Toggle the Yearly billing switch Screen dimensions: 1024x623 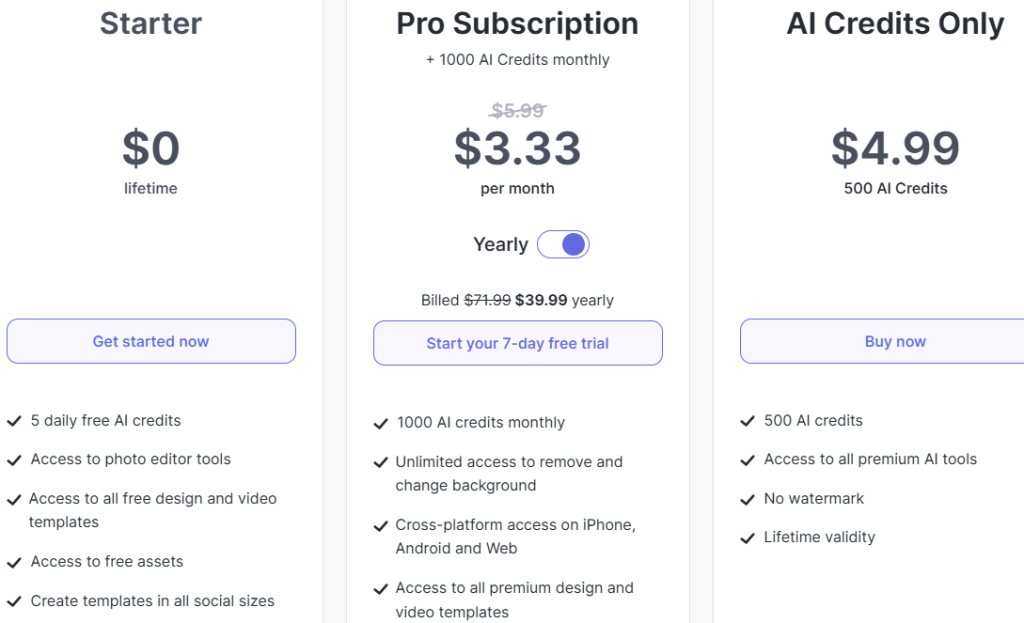[x=563, y=244]
